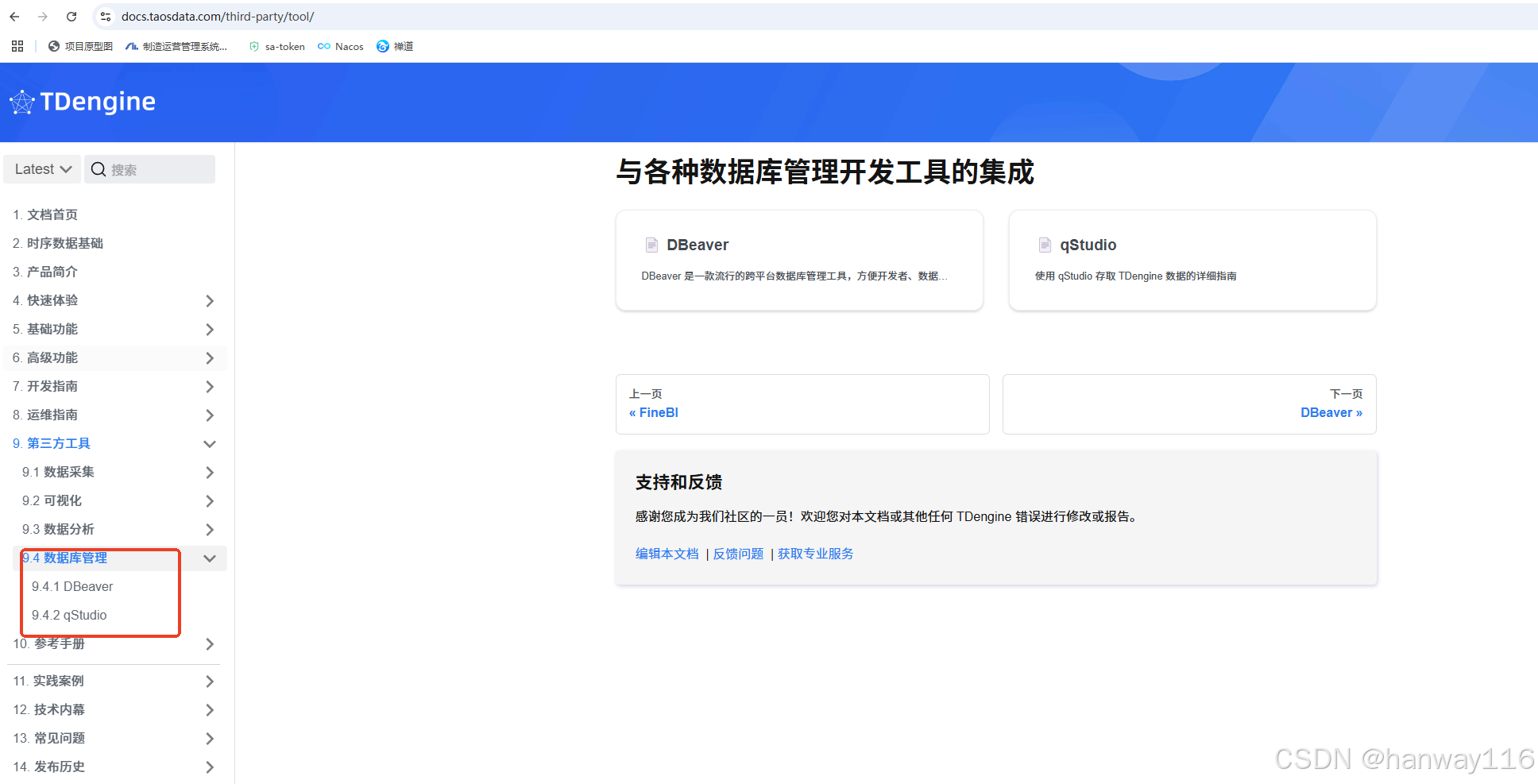The width and height of the screenshot is (1538, 784).
Task: Reload the page with refresh icon
Action: (x=71, y=16)
